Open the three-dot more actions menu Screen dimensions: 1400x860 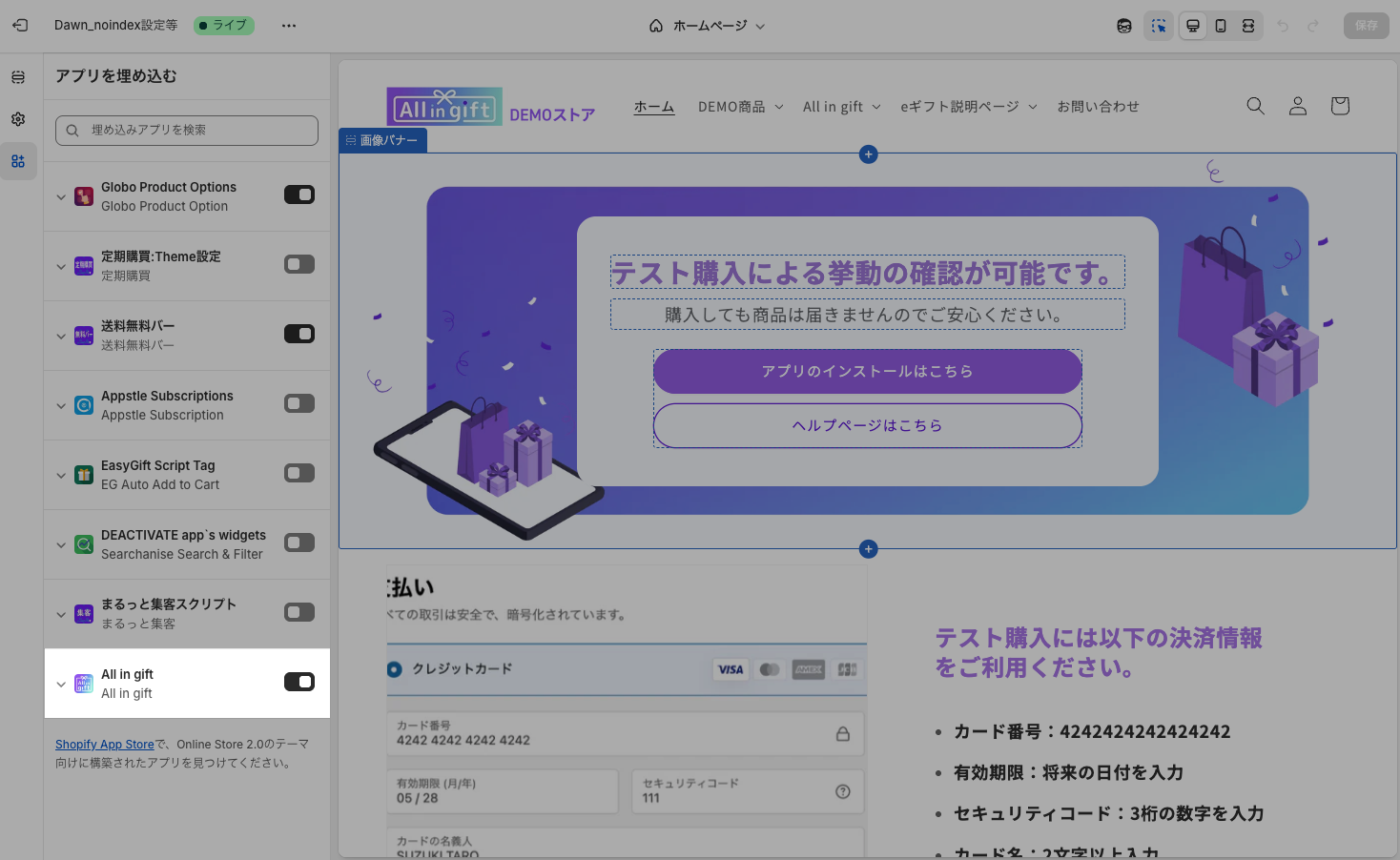289,26
